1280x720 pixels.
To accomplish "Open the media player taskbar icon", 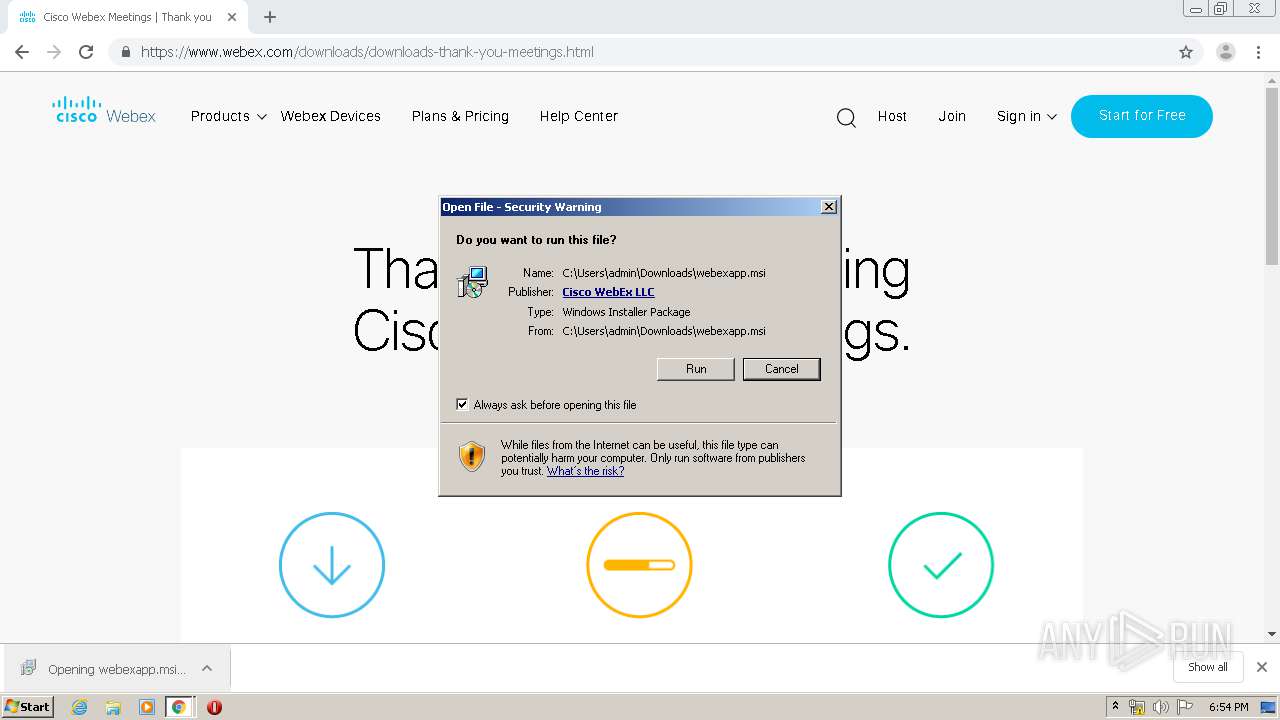I will tap(146, 707).
